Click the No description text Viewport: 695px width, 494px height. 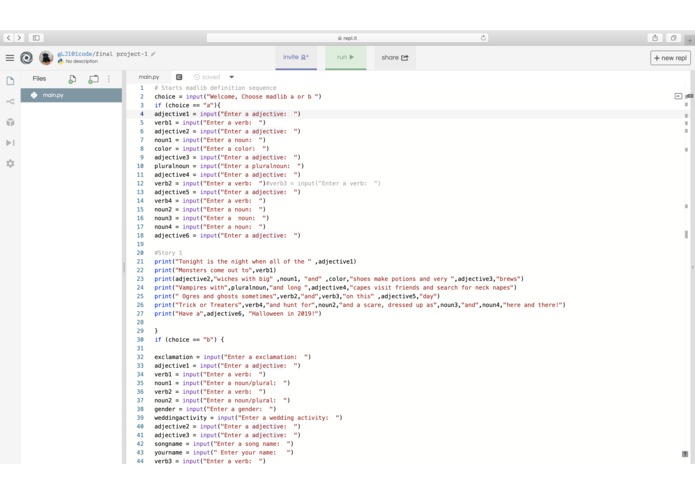tap(82, 62)
